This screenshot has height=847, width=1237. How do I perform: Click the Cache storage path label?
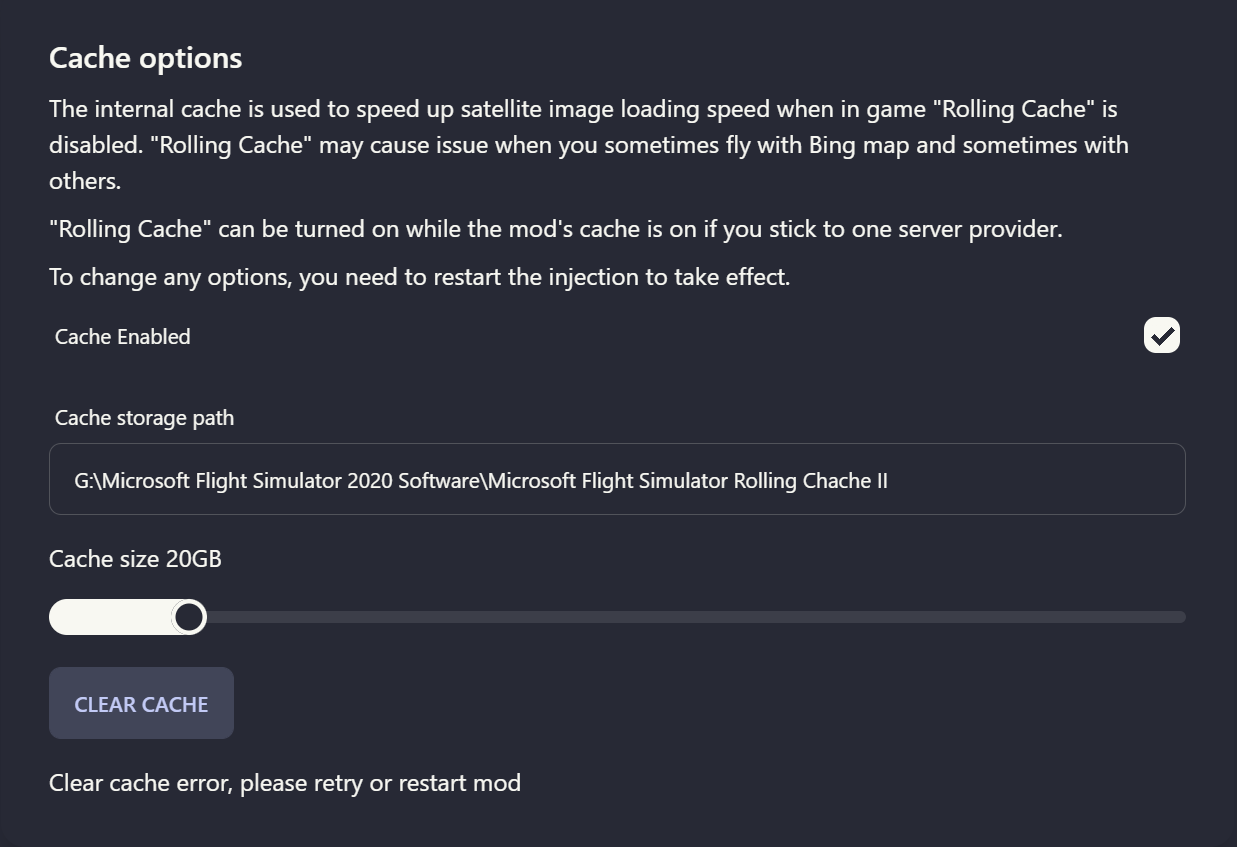143,418
